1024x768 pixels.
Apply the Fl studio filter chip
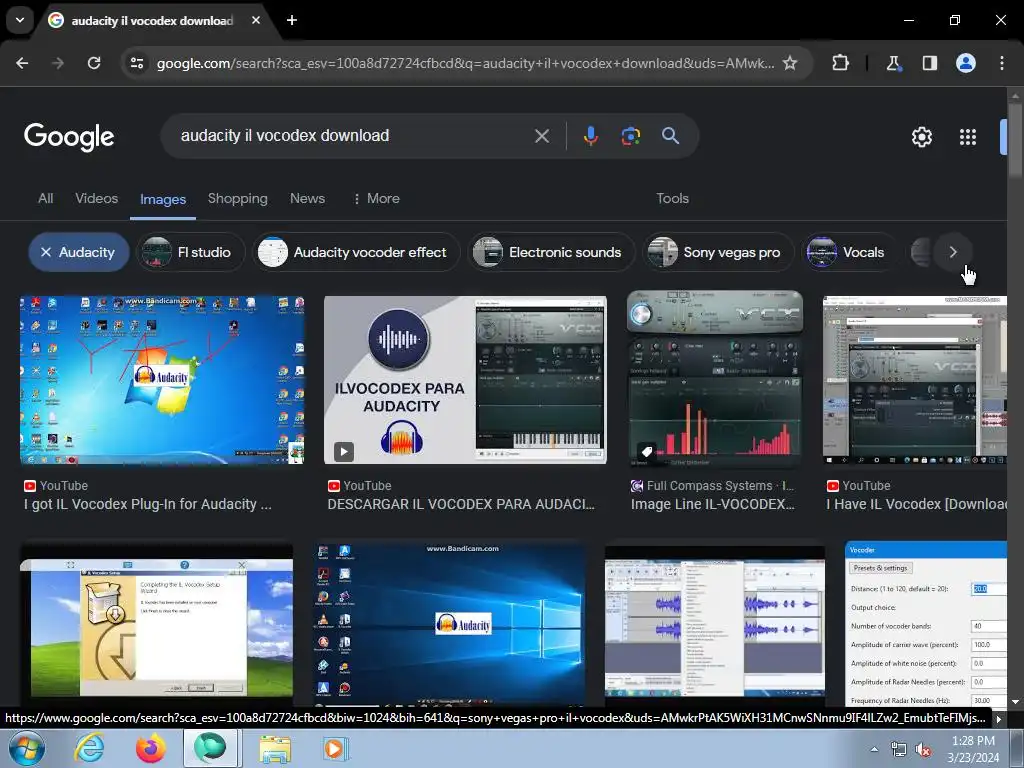191,252
